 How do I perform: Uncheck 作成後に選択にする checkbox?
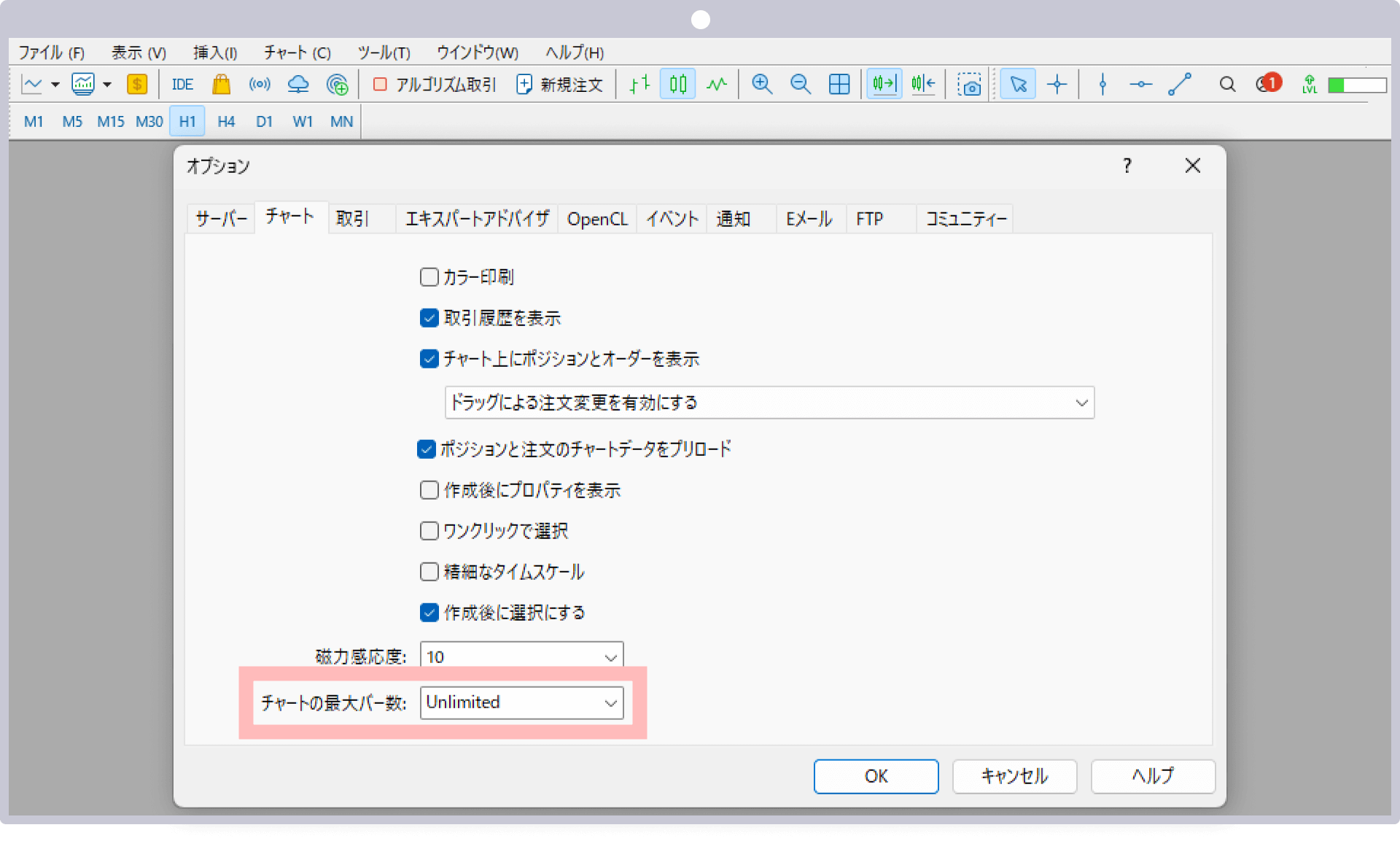pos(429,613)
